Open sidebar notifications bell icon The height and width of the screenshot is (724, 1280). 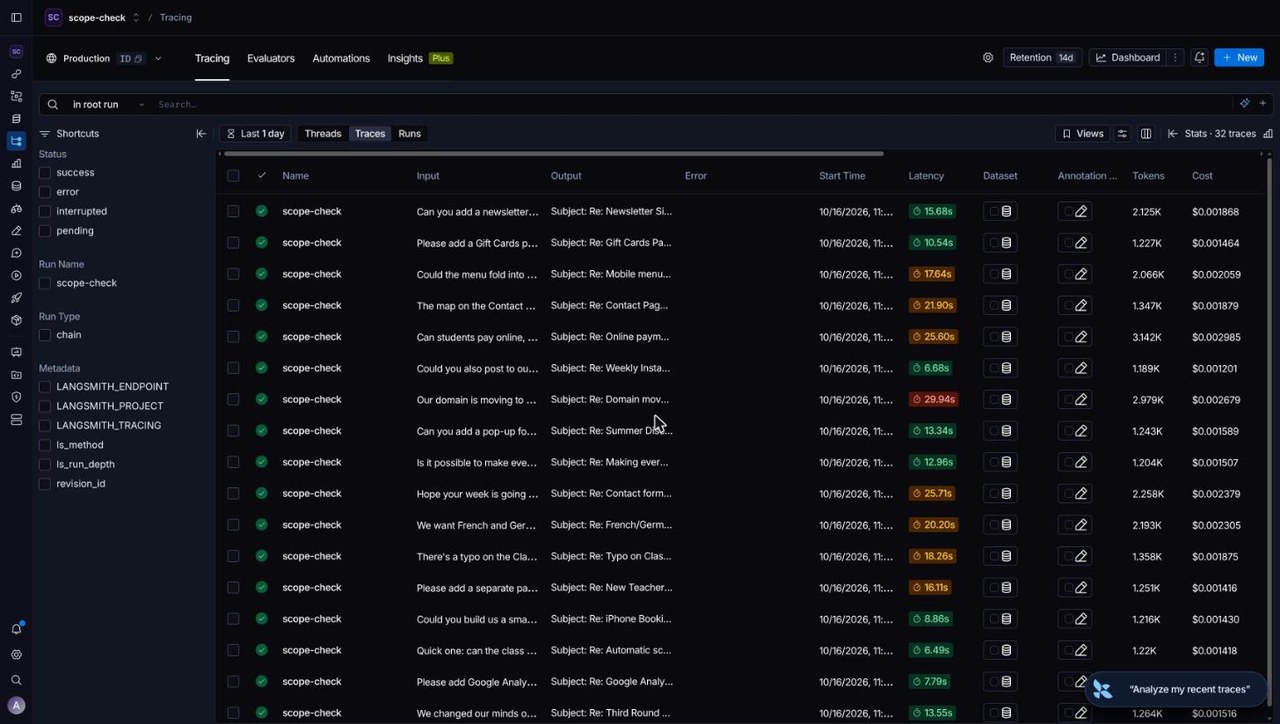(16, 629)
